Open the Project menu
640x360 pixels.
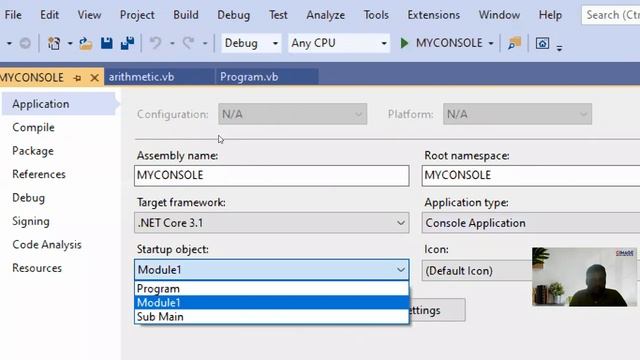137,15
